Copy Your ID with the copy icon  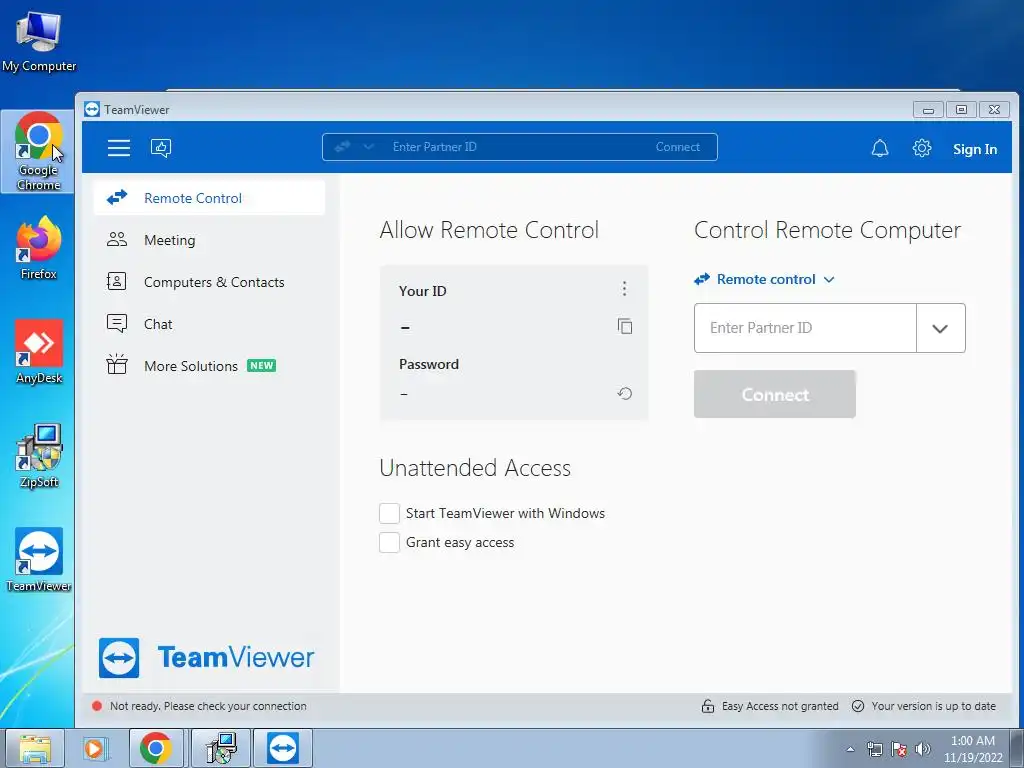pyautogui.click(x=625, y=326)
